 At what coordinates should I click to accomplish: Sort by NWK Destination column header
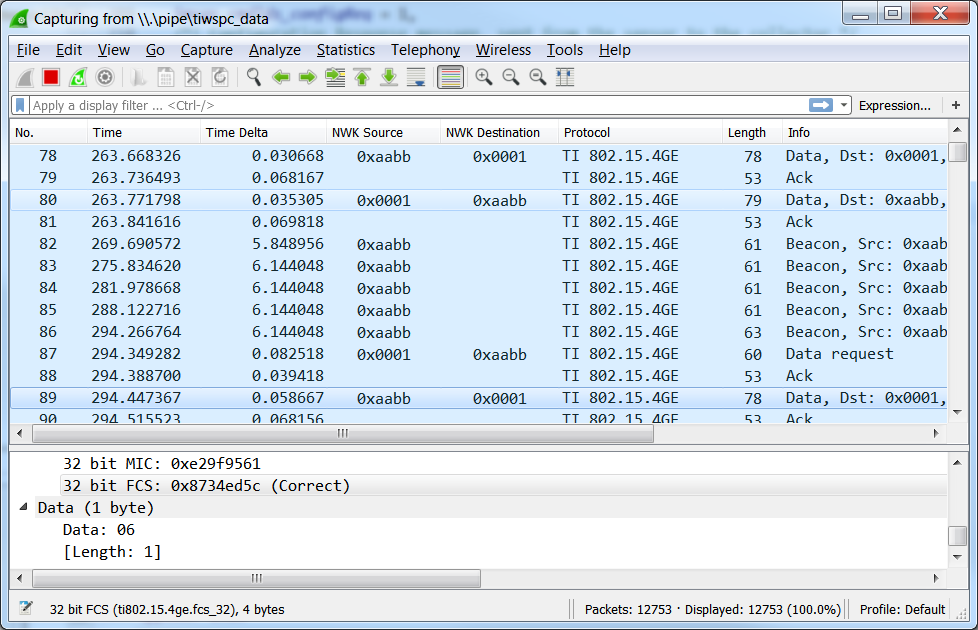tap(499, 133)
